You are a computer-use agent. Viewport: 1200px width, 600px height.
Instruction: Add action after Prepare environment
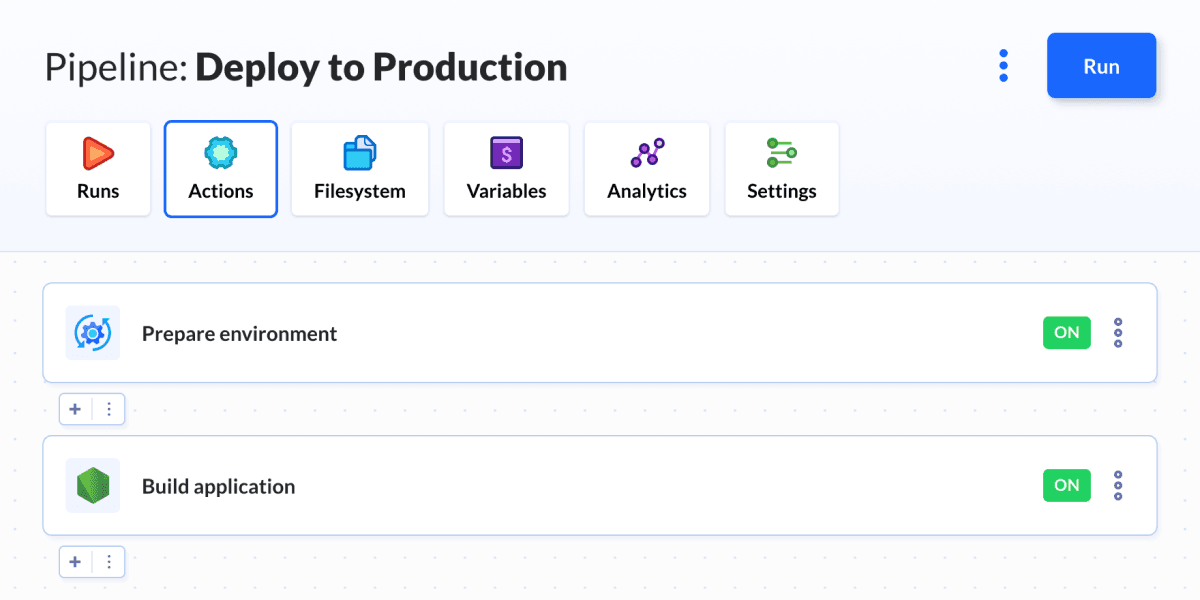point(75,409)
